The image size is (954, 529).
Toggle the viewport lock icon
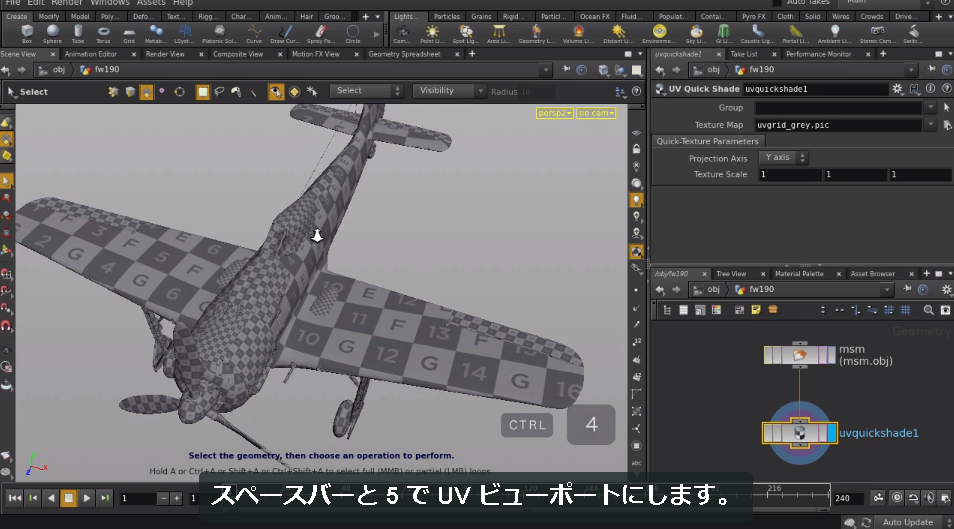(x=636, y=149)
